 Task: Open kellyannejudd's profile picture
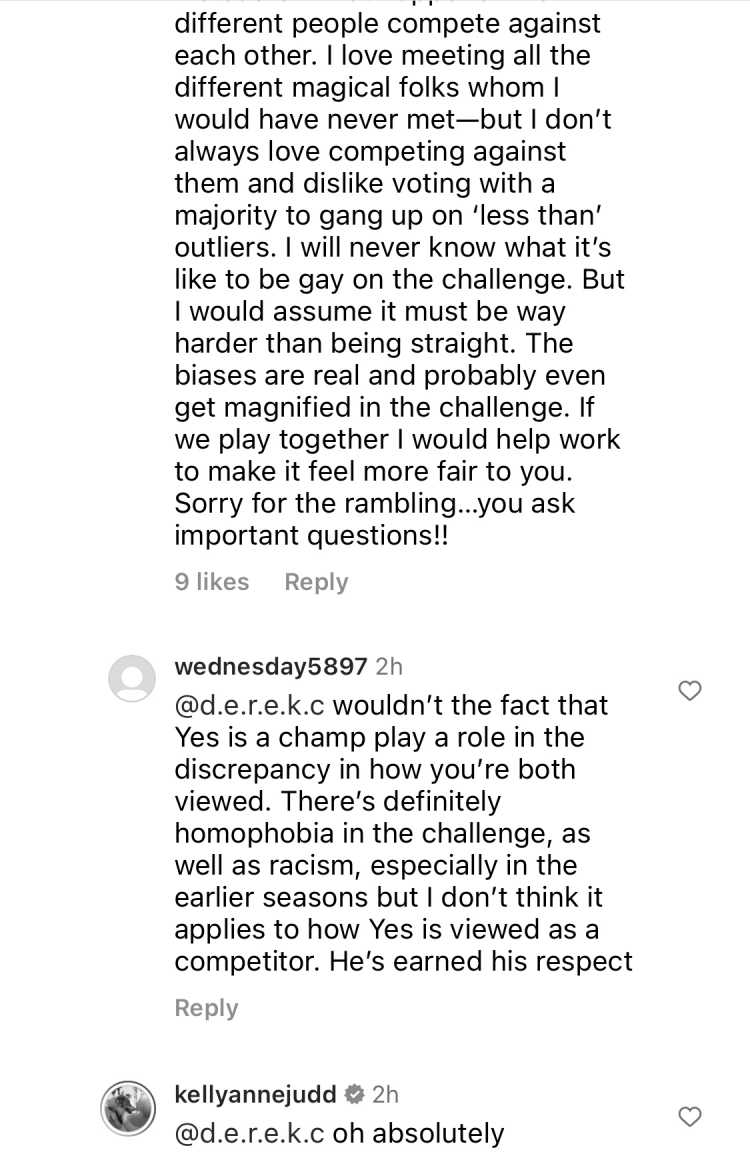pyautogui.click(x=128, y=1107)
